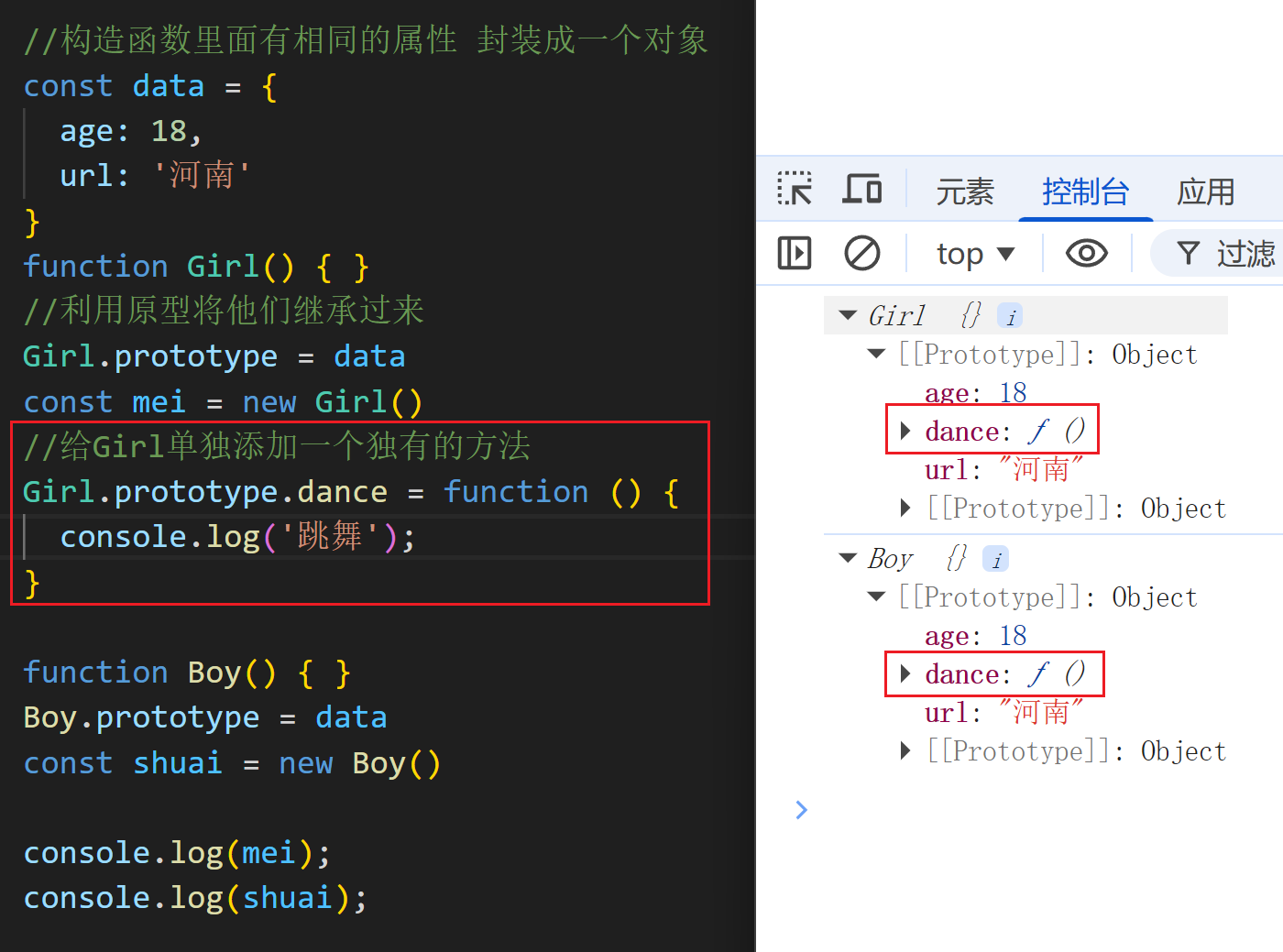Select age: 18 under Girl
The height and width of the screenshot is (952, 1283).
pyautogui.click(x=975, y=393)
